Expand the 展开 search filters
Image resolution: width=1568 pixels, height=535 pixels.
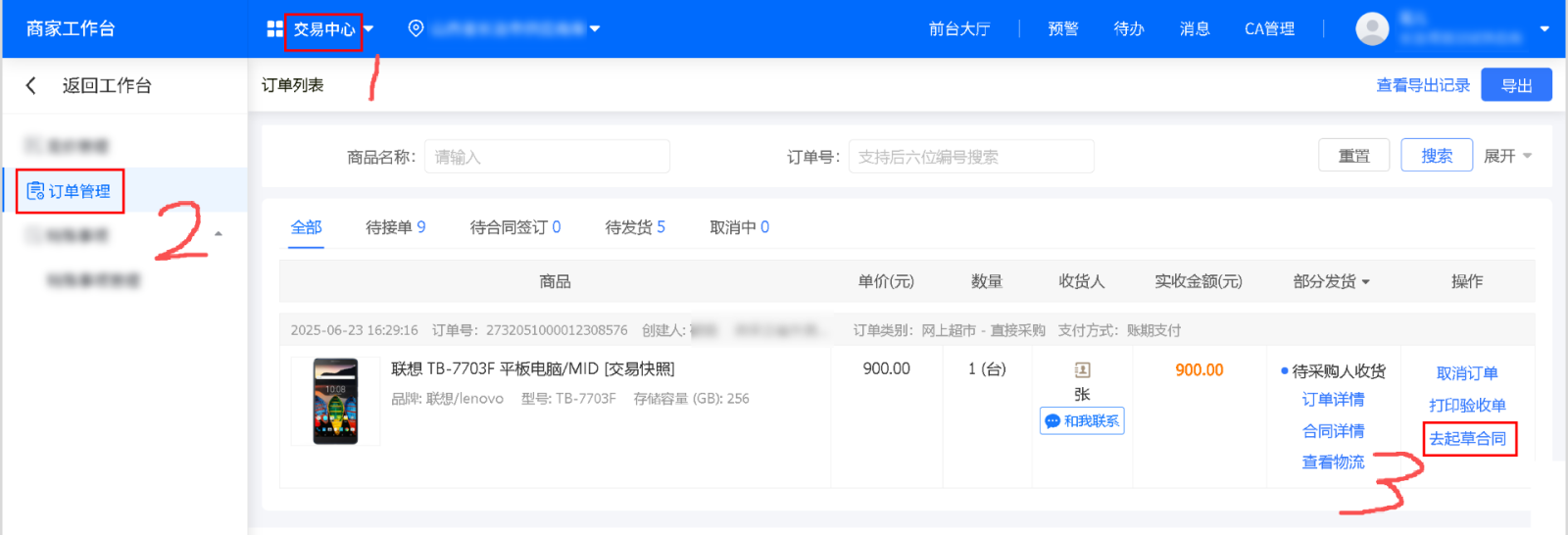[1507, 157]
